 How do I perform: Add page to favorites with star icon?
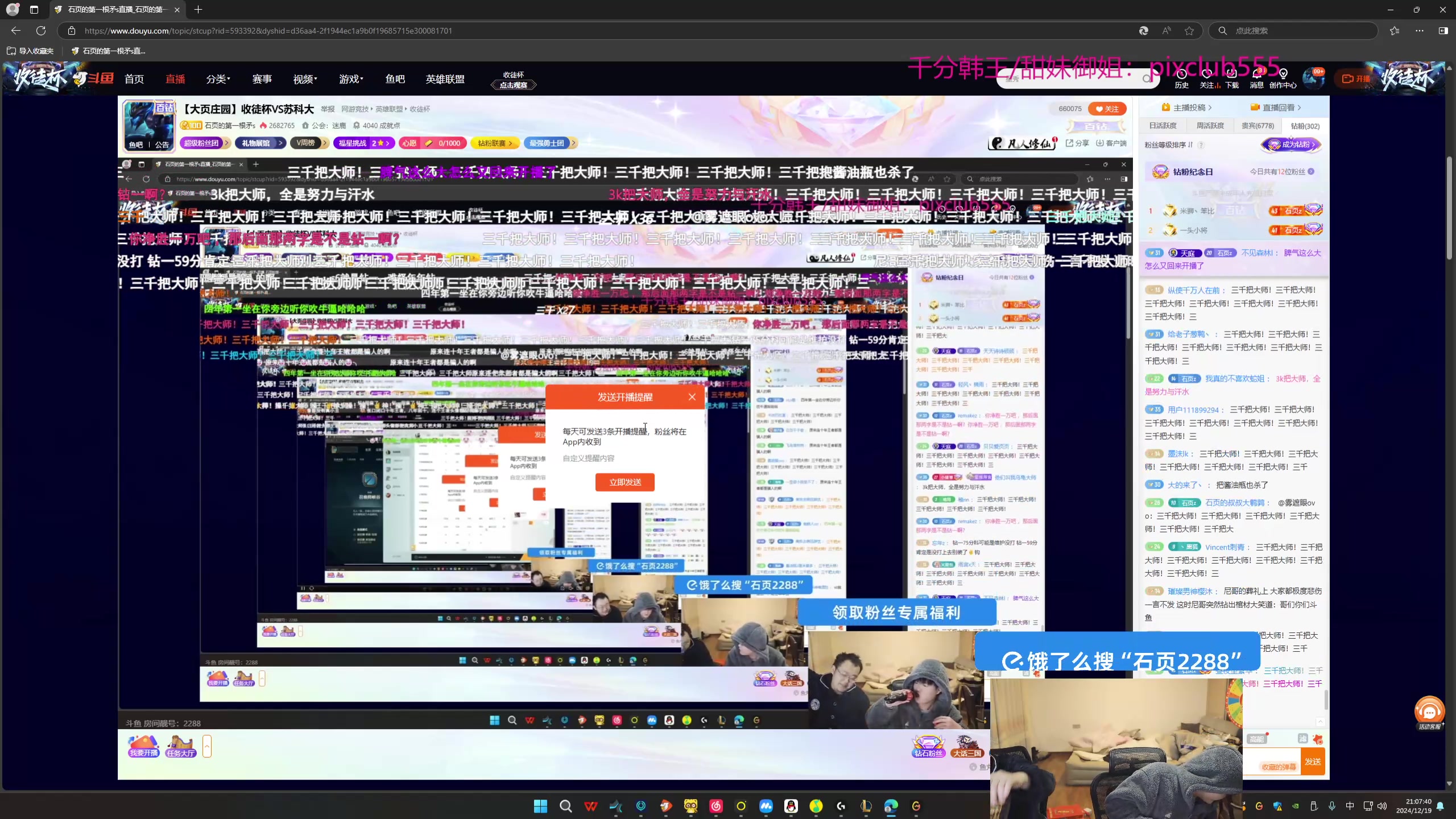pos(1189,31)
